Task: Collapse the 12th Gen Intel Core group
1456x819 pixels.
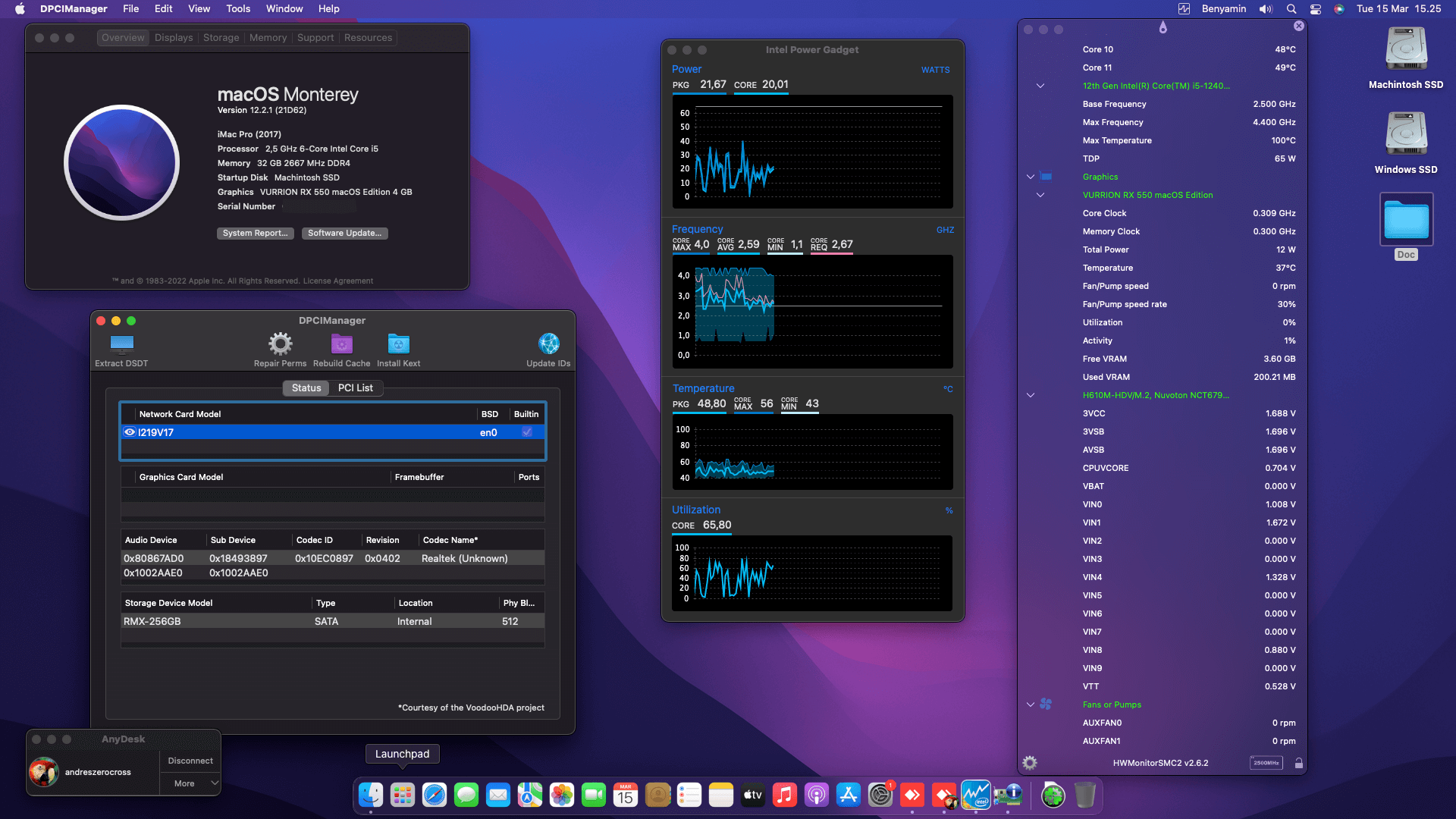Action: [x=1040, y=86]
